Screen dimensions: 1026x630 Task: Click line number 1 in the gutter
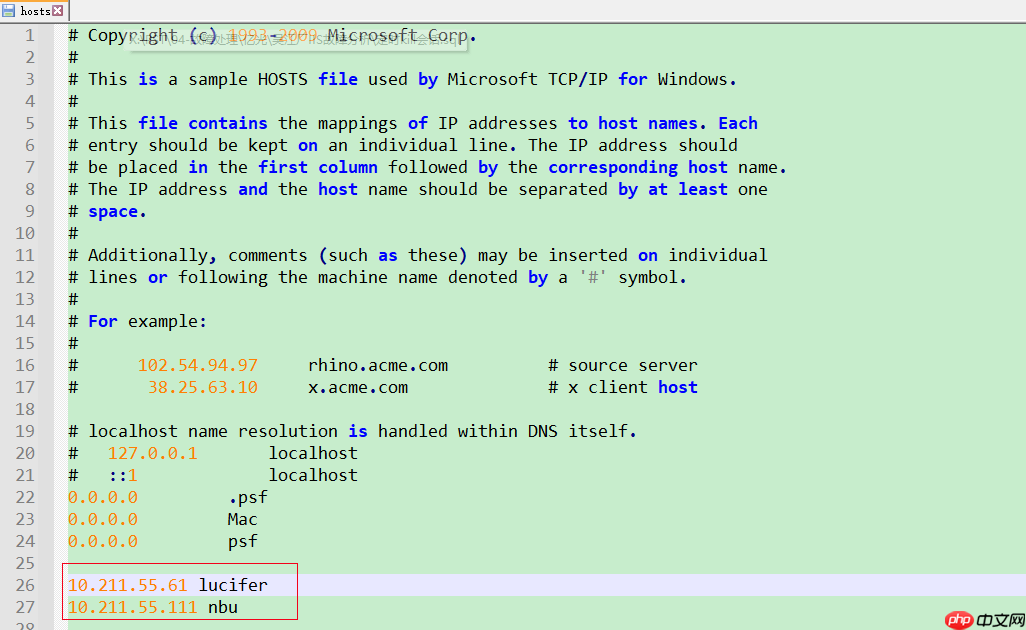[x=31, y=35]
